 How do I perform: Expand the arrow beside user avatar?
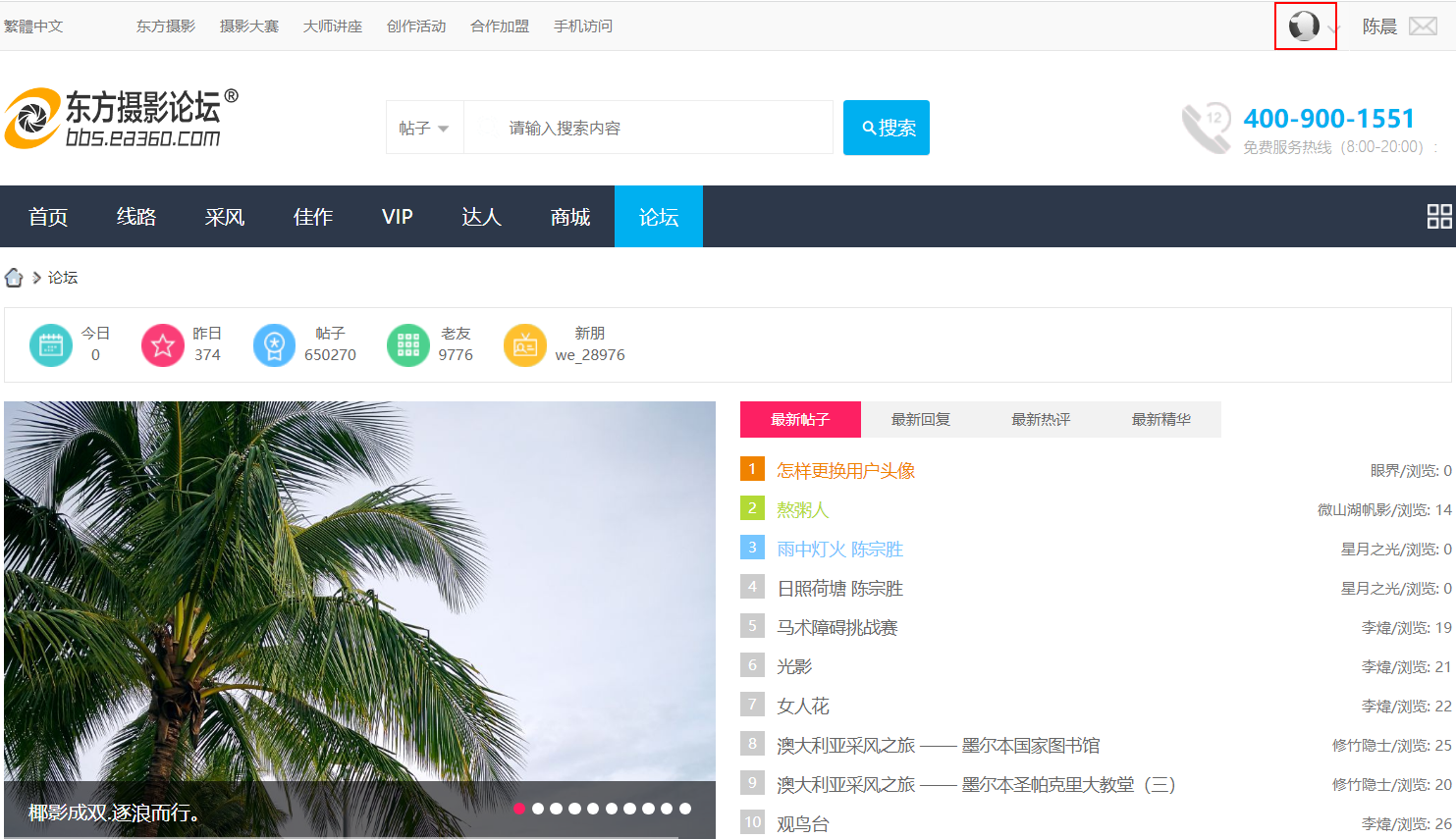tap(1332, 28)
